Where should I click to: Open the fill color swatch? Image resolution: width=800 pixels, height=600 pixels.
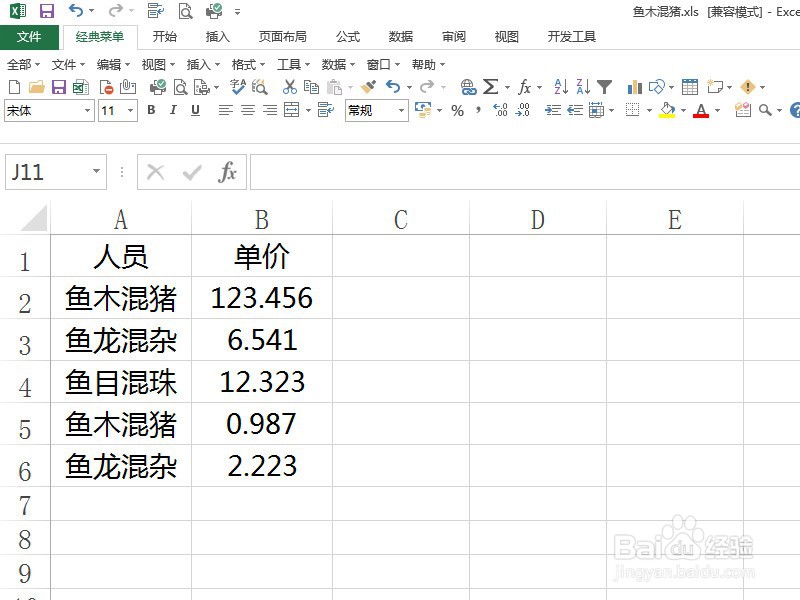[x=667, y=112]
